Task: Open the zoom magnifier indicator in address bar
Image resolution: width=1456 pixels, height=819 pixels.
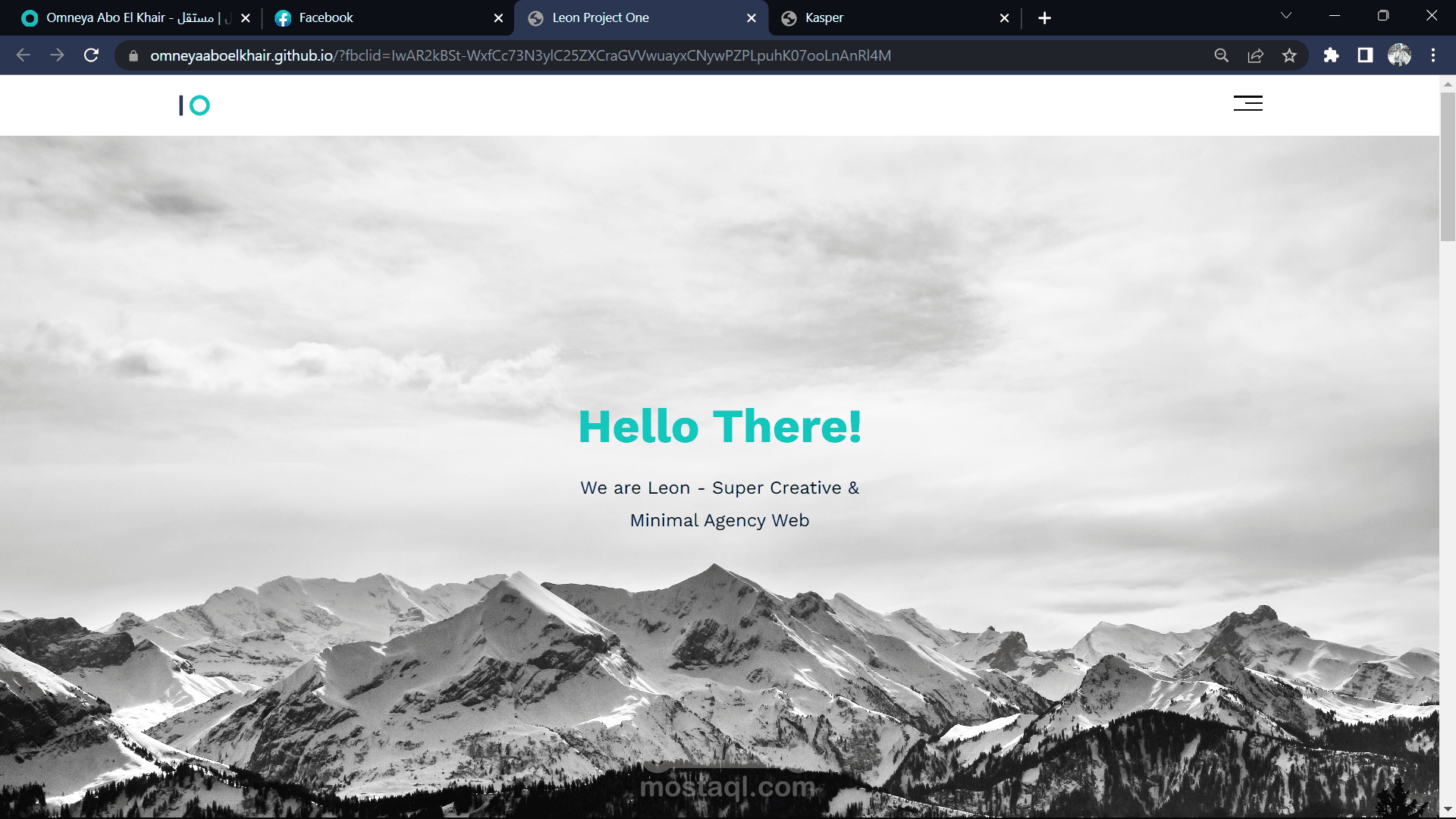Action: click(1222, 55)
